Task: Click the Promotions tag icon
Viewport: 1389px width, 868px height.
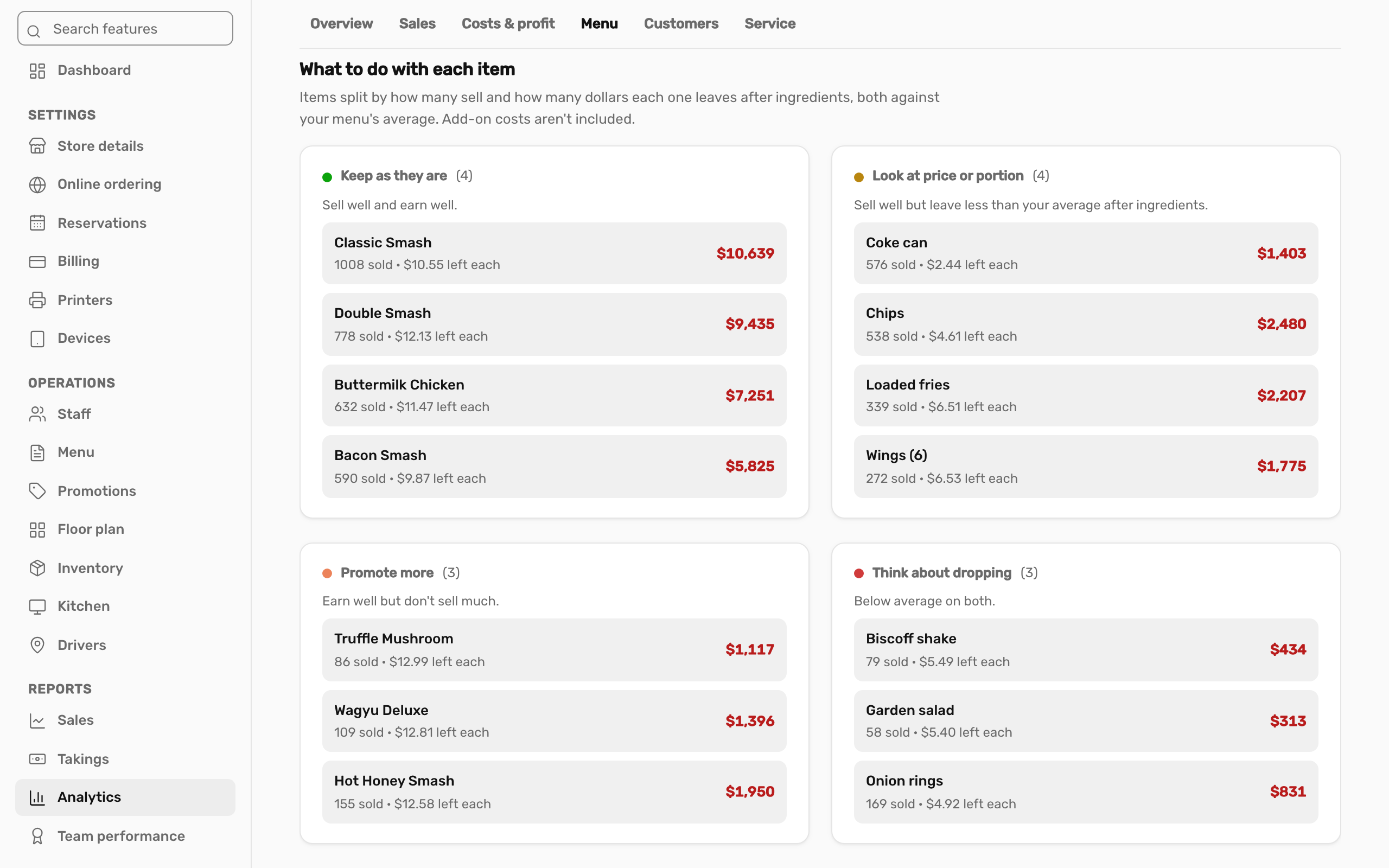Action: click(37, 491)
